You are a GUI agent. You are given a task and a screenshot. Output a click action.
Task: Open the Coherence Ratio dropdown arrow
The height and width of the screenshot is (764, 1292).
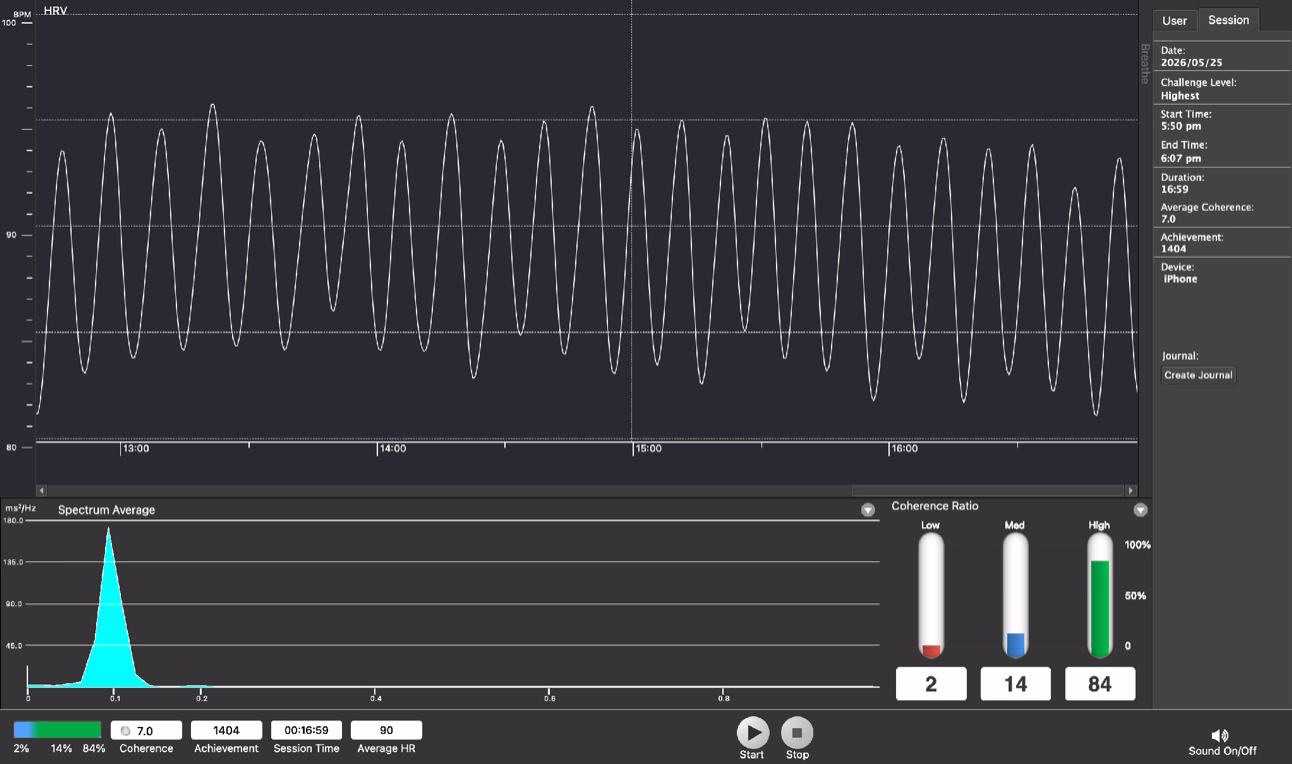(x=1140, y=510)
